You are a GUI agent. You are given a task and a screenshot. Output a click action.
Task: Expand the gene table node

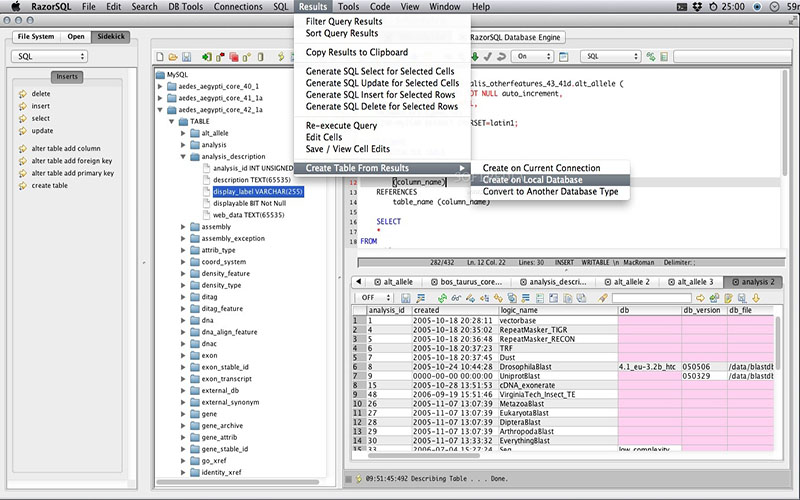pyautogui.click(x=183, y=414)
